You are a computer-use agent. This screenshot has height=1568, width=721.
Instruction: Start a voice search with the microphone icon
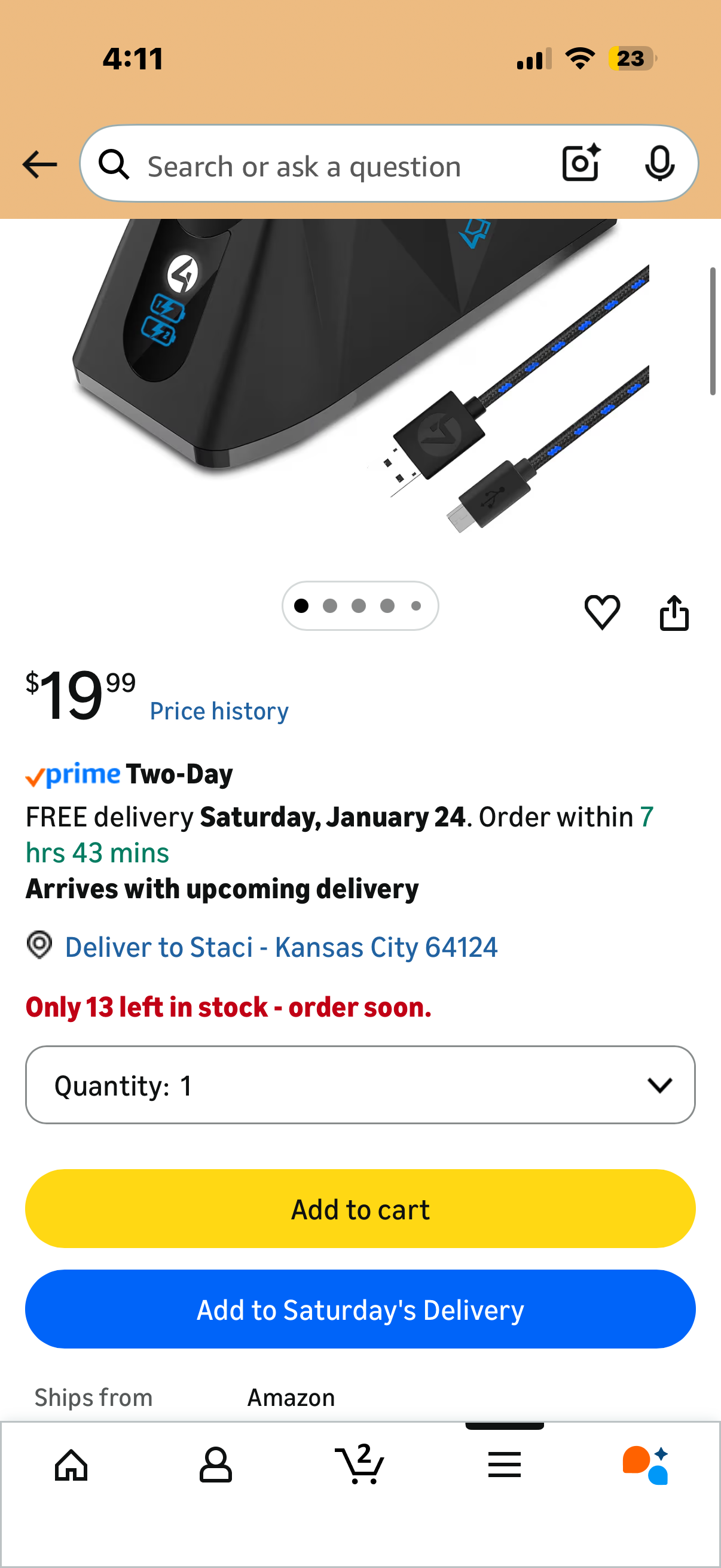point(660,163)
